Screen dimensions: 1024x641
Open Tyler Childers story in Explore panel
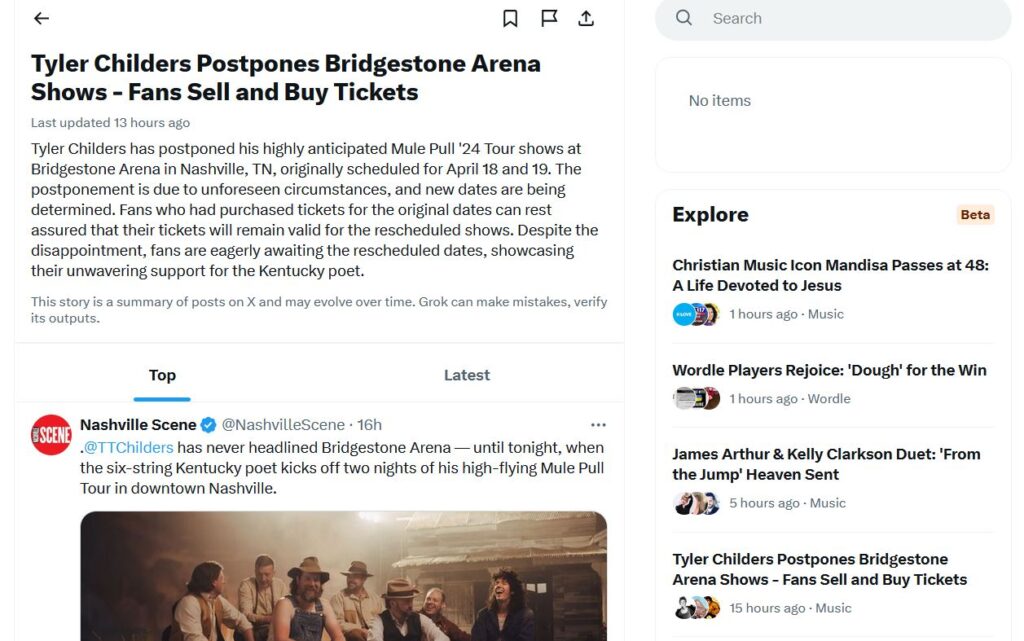pyautogui.click(x=819, y=569)
